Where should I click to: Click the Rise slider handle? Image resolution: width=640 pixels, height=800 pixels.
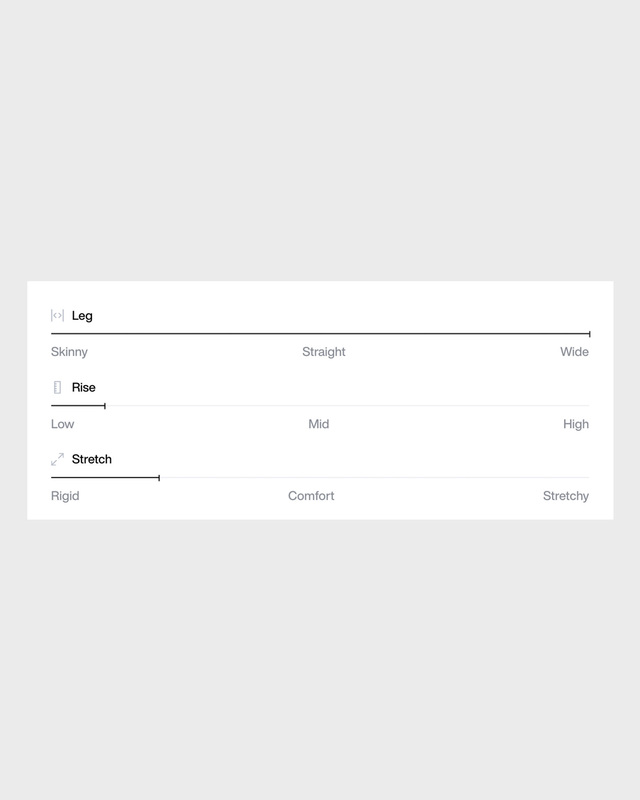(x=105, y=406)
